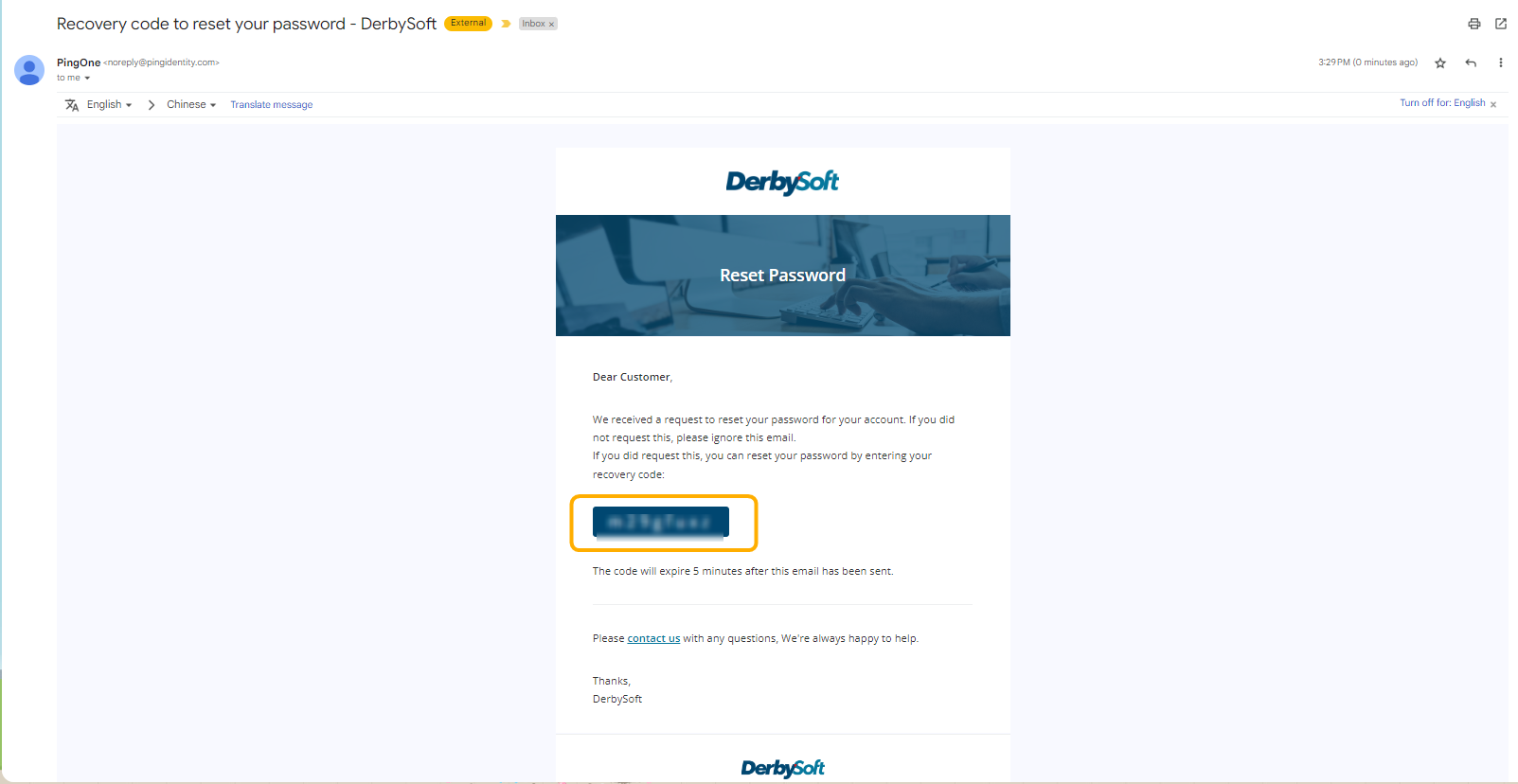
Task: Dismiss the translation bar
Action: (1493, 104)
